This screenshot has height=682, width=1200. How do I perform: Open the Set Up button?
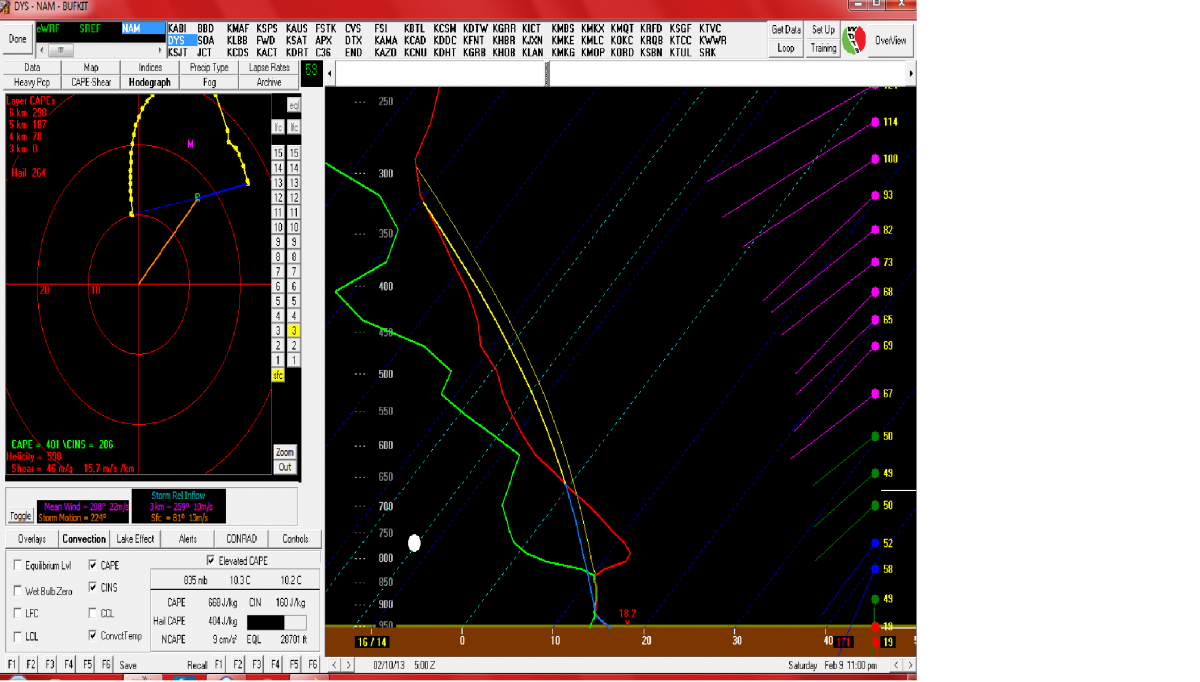pyautogui.click(x=823, y=30)
